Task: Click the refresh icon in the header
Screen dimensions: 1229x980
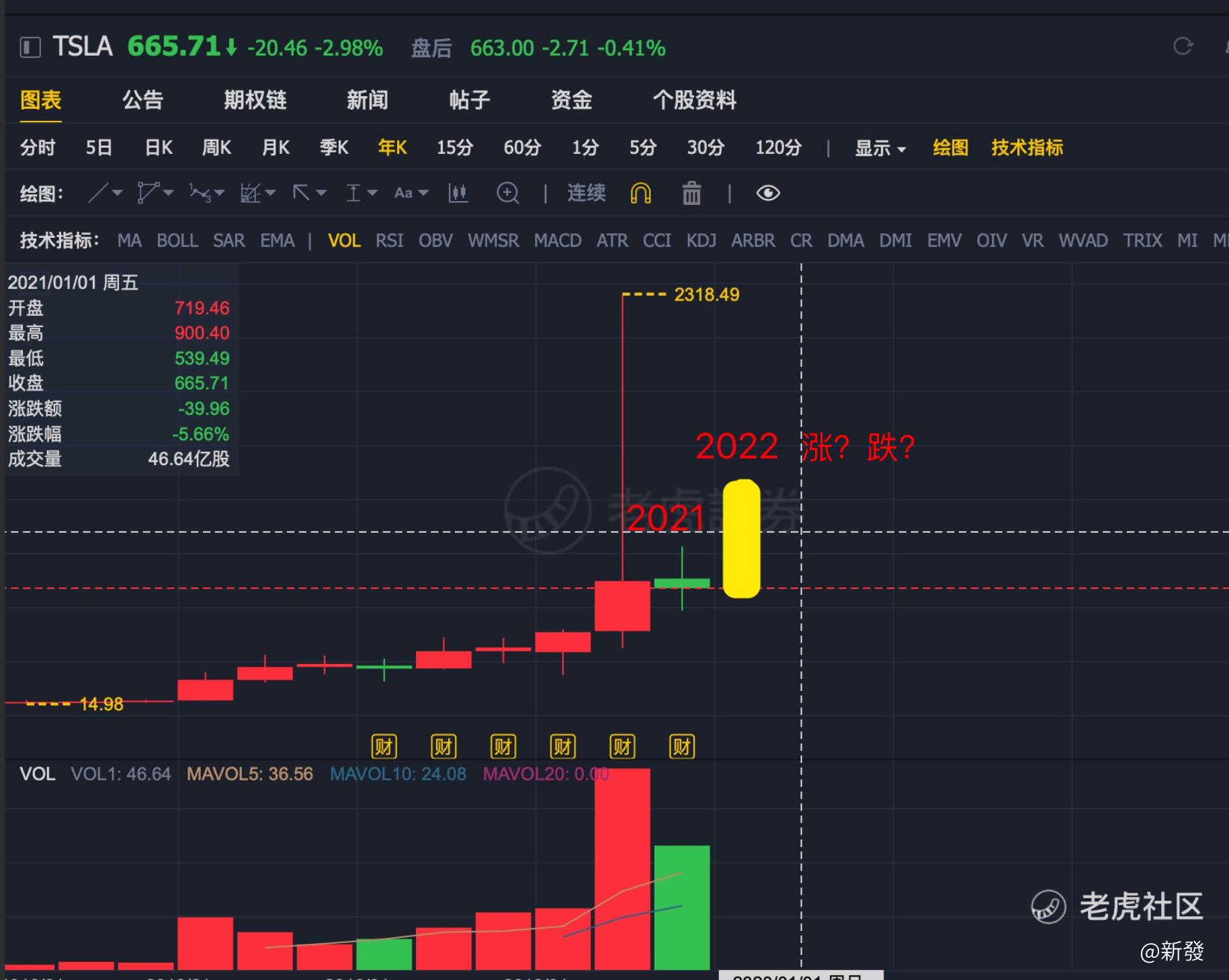Action: coord(1183,46)
